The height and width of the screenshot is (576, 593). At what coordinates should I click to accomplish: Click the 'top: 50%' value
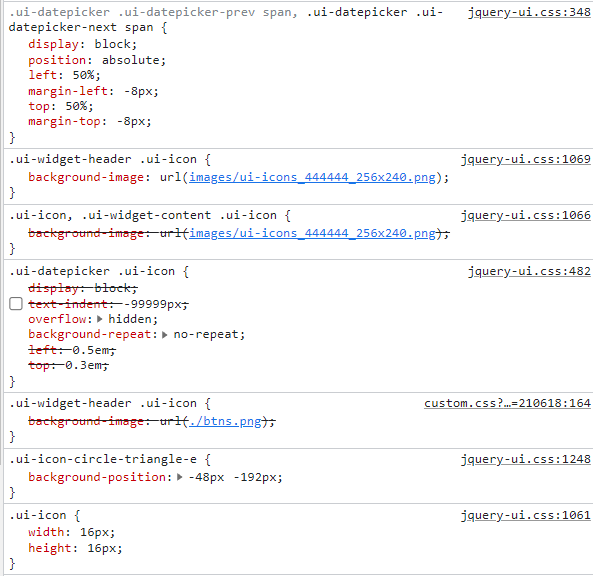76,106
